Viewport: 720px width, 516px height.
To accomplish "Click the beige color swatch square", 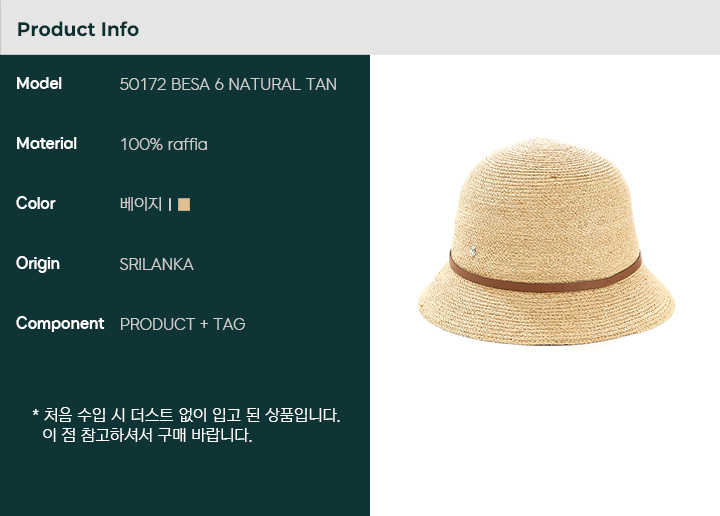I will click(x=184, y=204).
